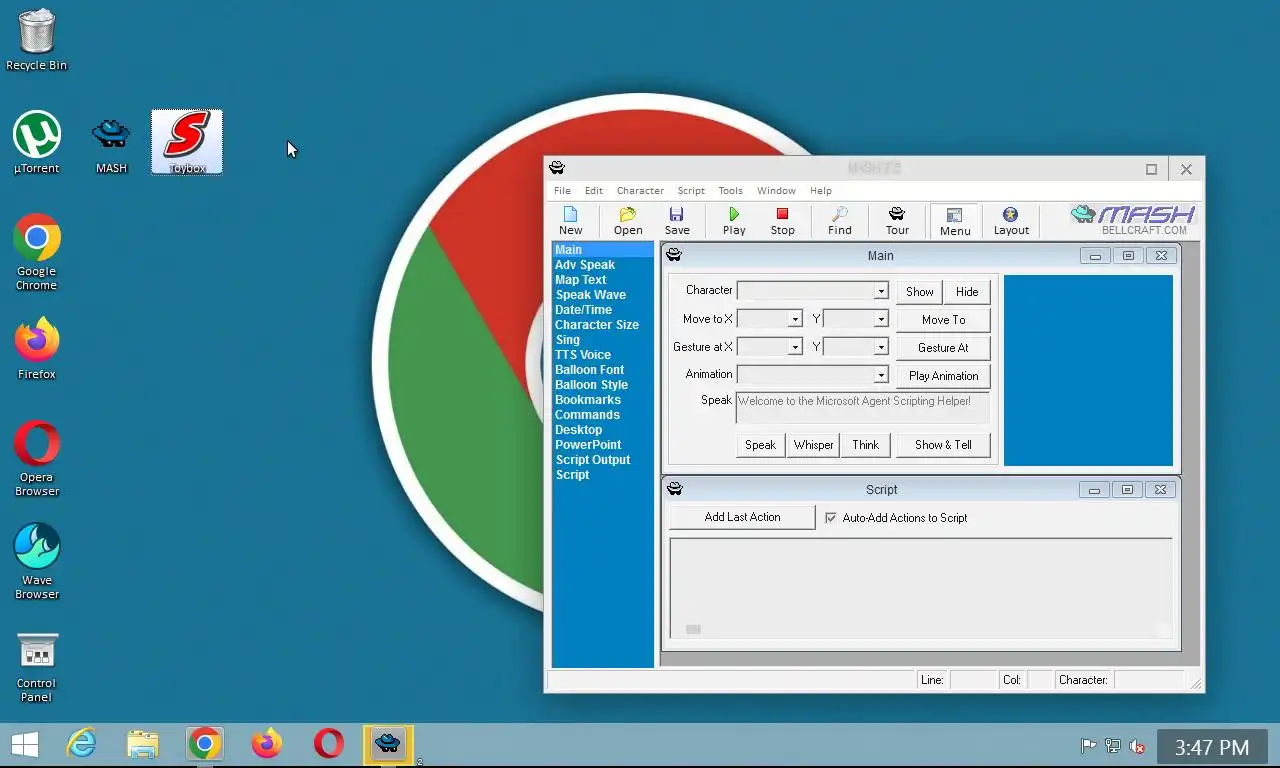Click the UFO icon in the Script sub-window title
The height and width of the screenshot is (768, 1280).
675,489
